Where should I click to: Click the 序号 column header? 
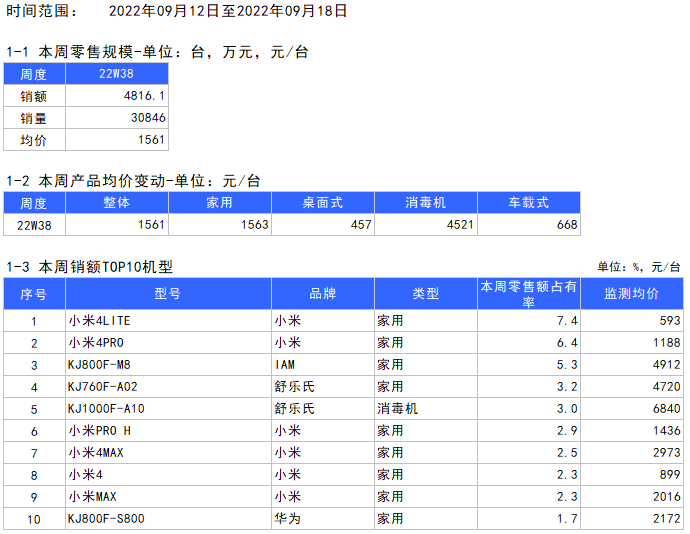point(33,294)
